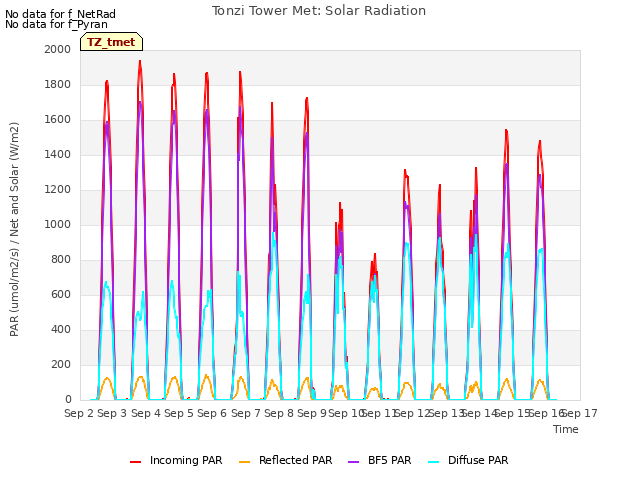Click the Sep 9 x-axis date label
Viewport: 640px width, 480px height.
click(x=312, y=413)
